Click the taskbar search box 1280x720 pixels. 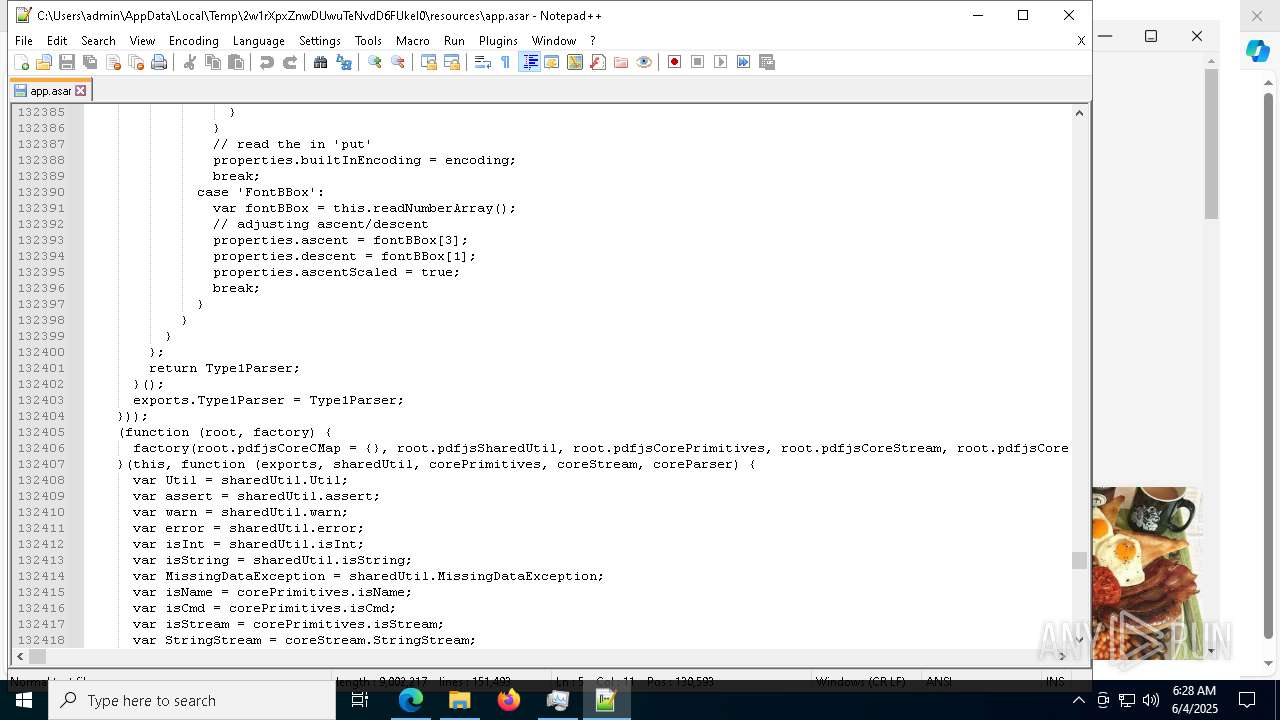click(192, 700)
